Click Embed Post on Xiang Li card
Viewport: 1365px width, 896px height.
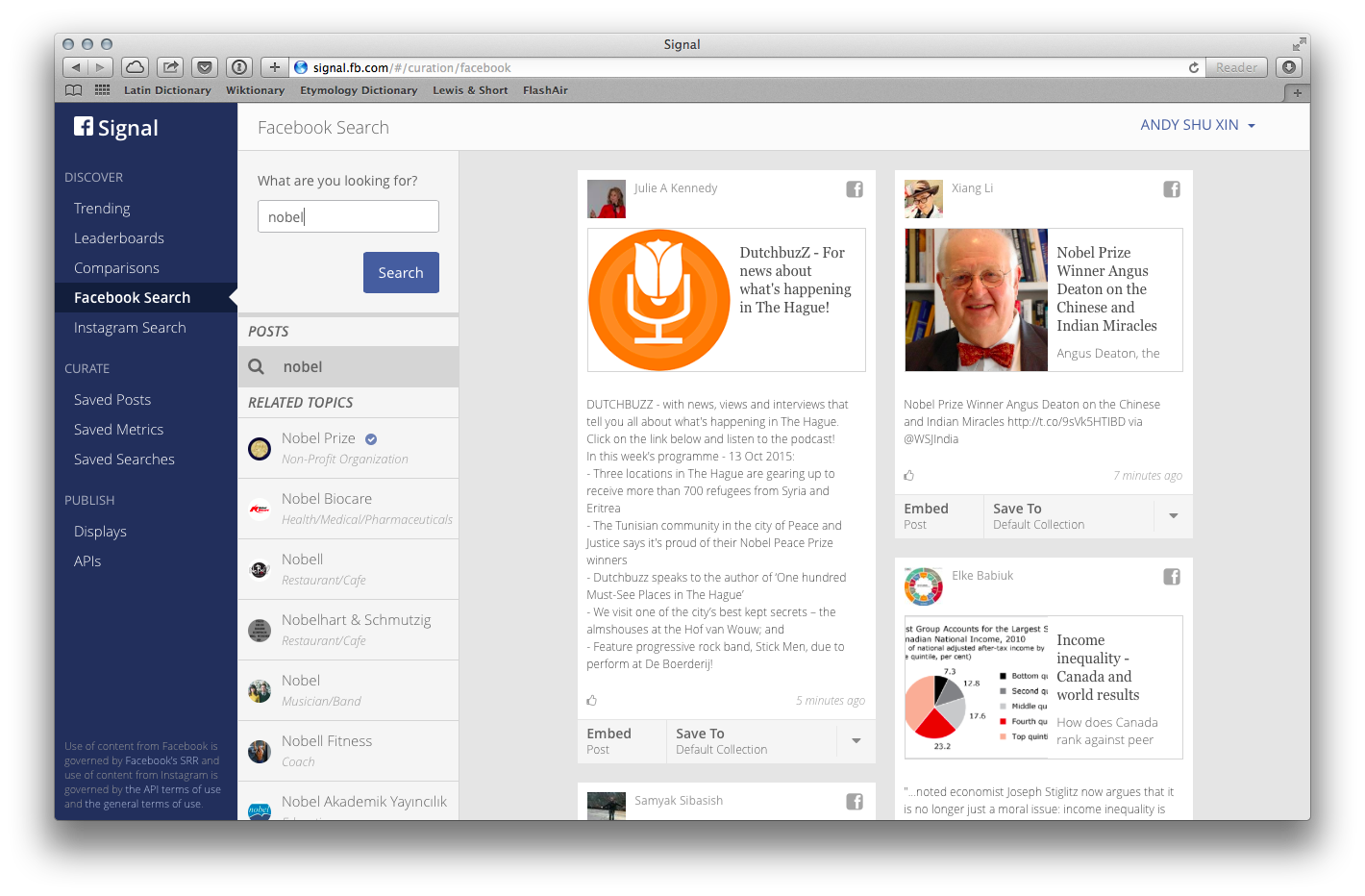tap(939, 516)
